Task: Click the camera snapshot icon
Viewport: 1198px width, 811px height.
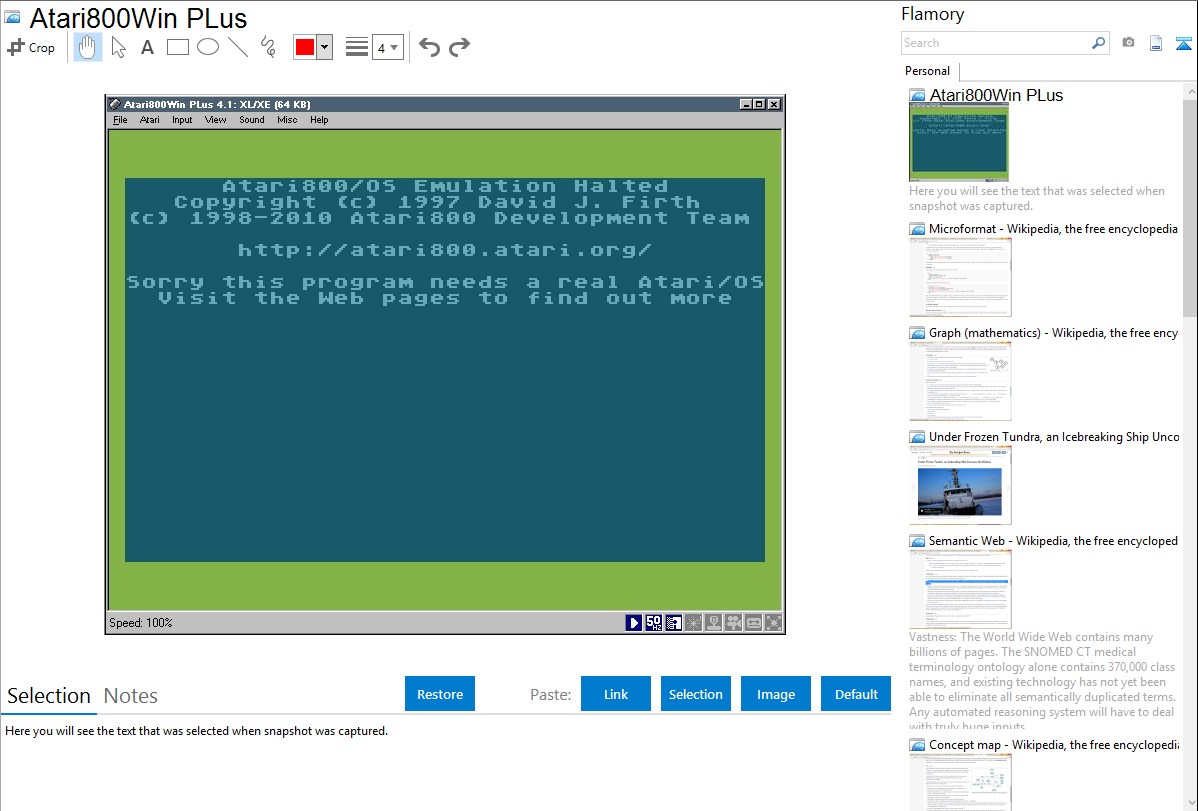Action: [x=1128, y=43]
